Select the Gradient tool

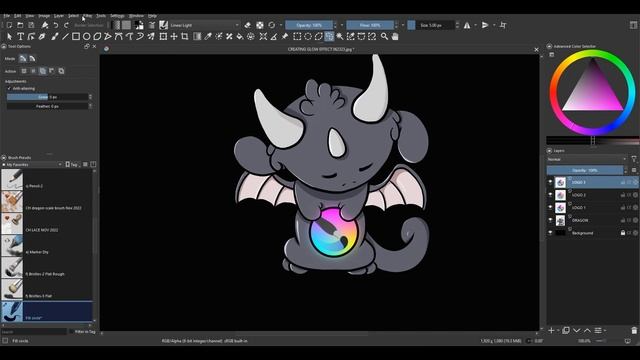click(197, 37)
